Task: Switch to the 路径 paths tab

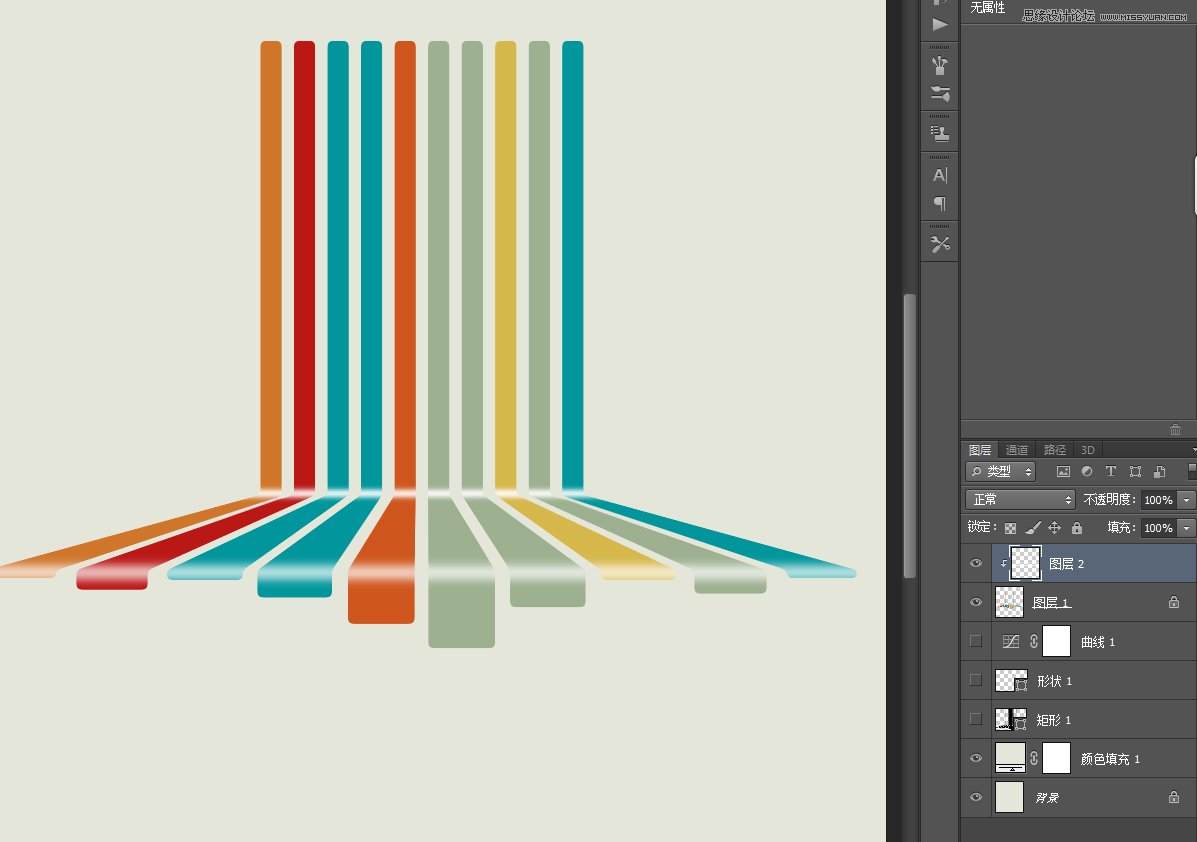Action: 1055,450
